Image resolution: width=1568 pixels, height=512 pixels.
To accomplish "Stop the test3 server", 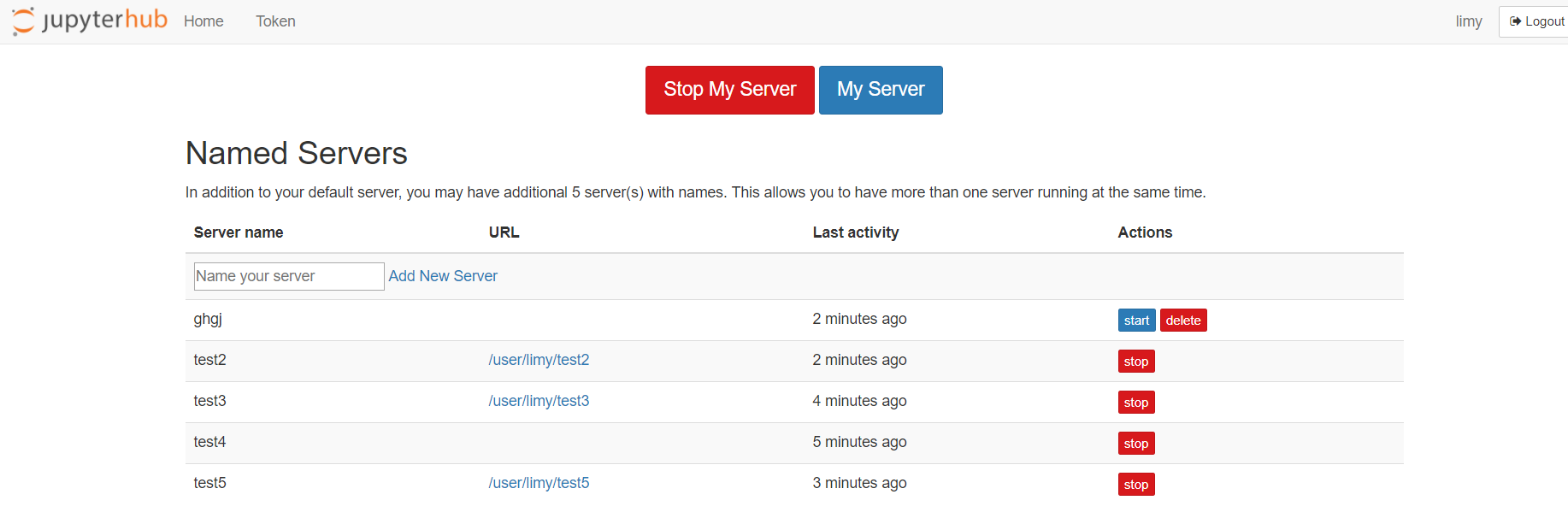I will [1136, 403].
